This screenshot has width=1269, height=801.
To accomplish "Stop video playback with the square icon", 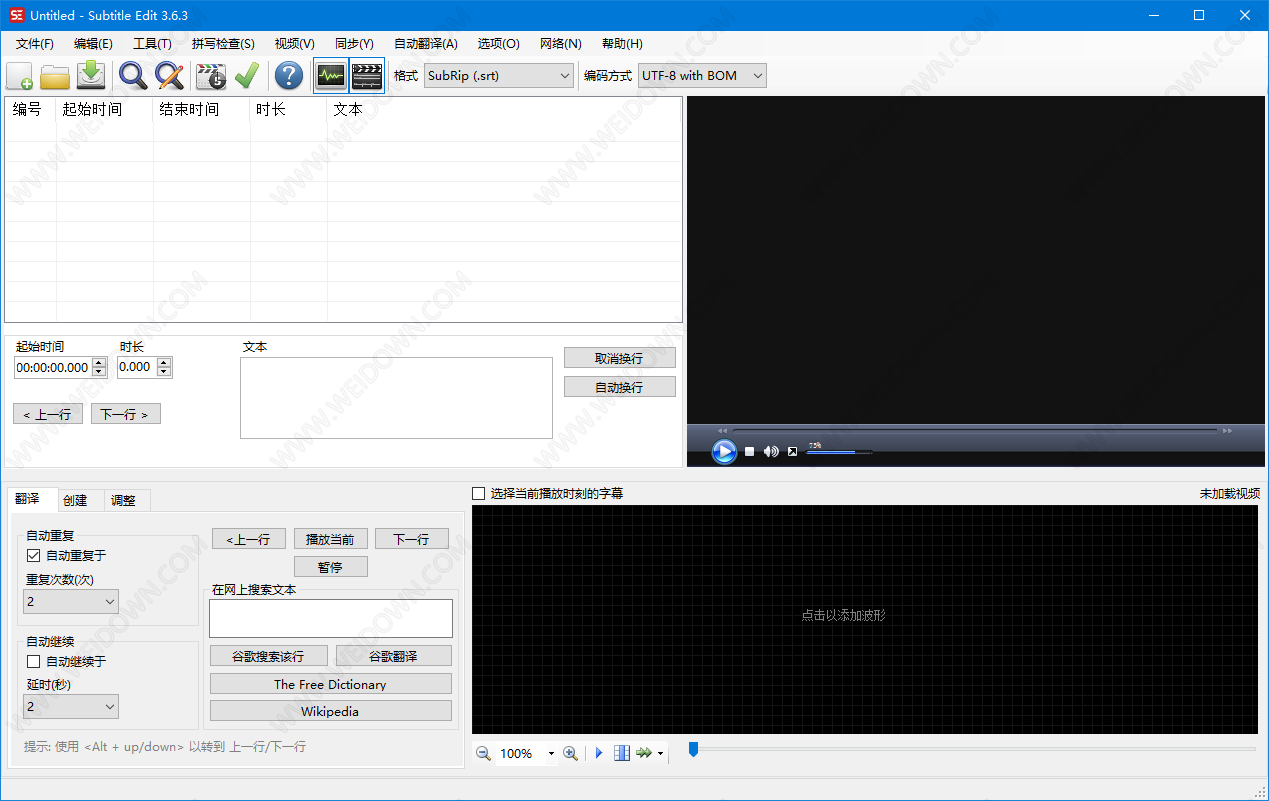I will point(749,452).
